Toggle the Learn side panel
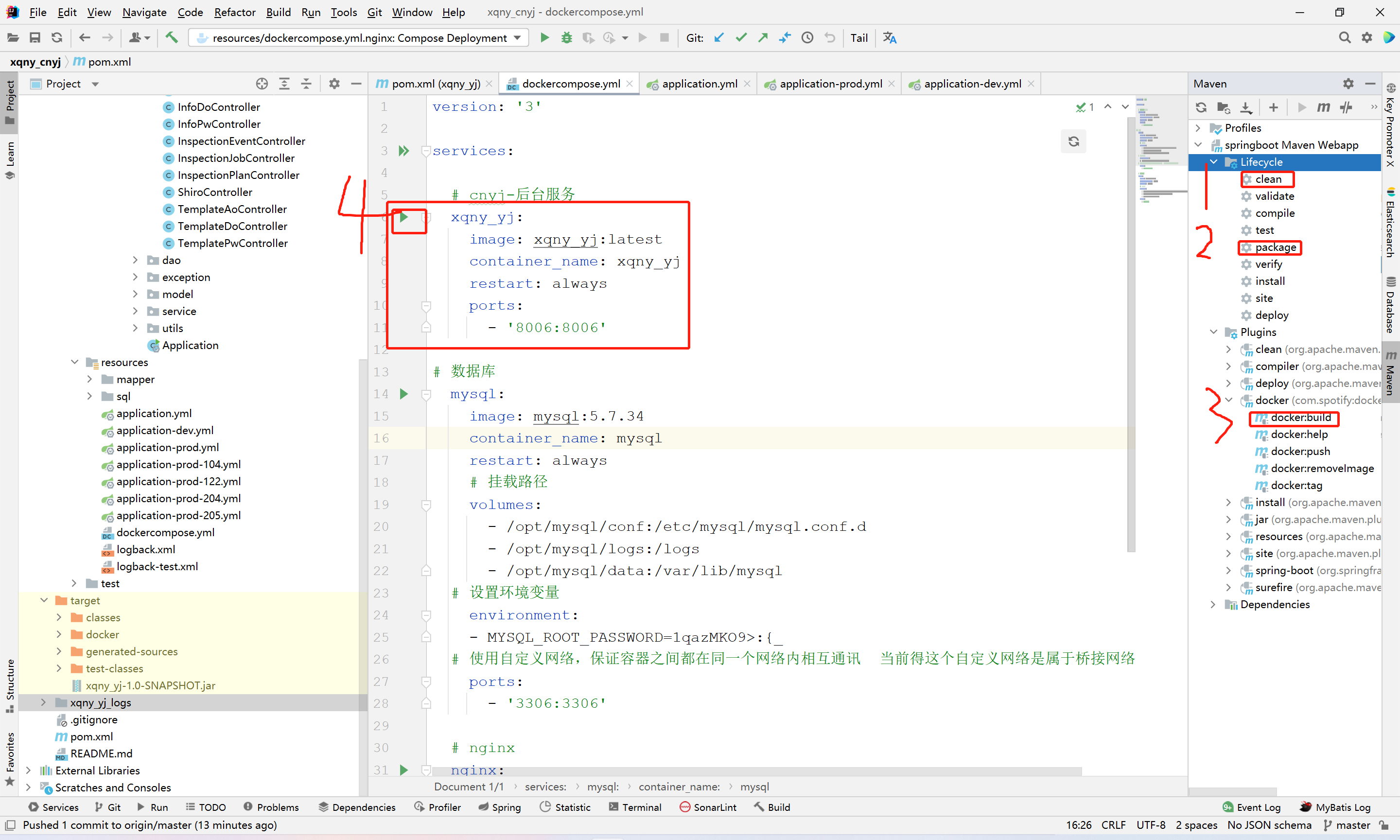This screenshot has width=1400, height=840. pyautogui.click(x=10, y=161)
